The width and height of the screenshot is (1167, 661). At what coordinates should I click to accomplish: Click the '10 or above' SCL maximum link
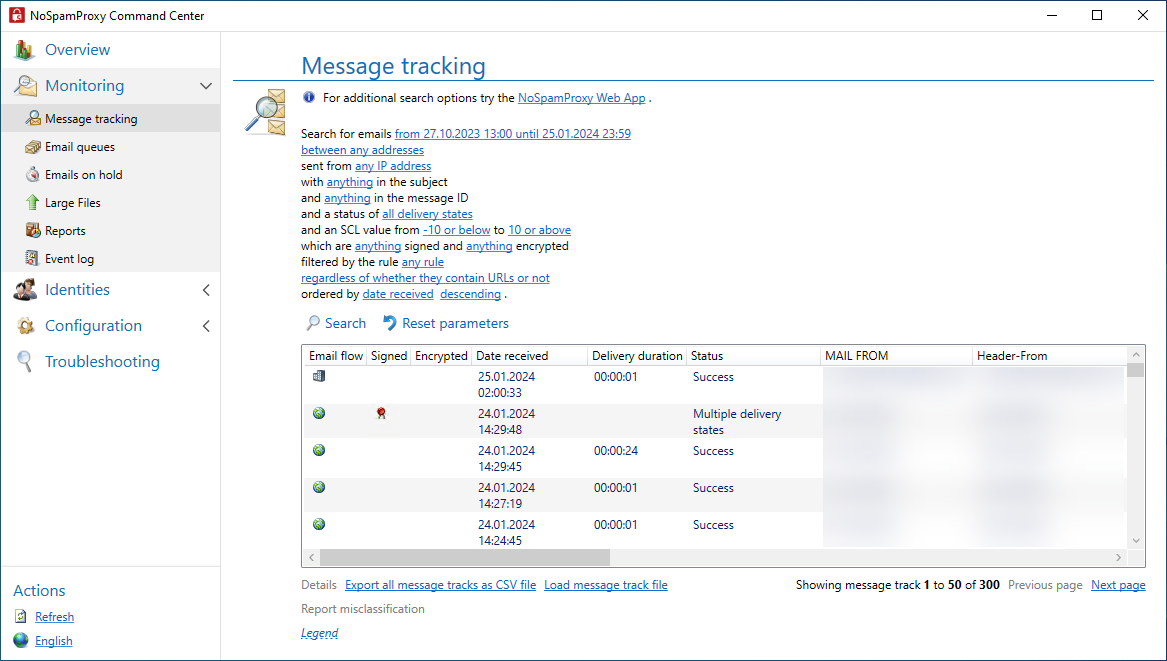540,230
